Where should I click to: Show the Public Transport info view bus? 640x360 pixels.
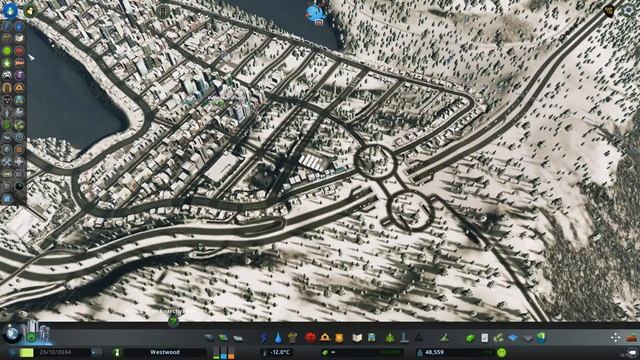[x=19, y=100]
